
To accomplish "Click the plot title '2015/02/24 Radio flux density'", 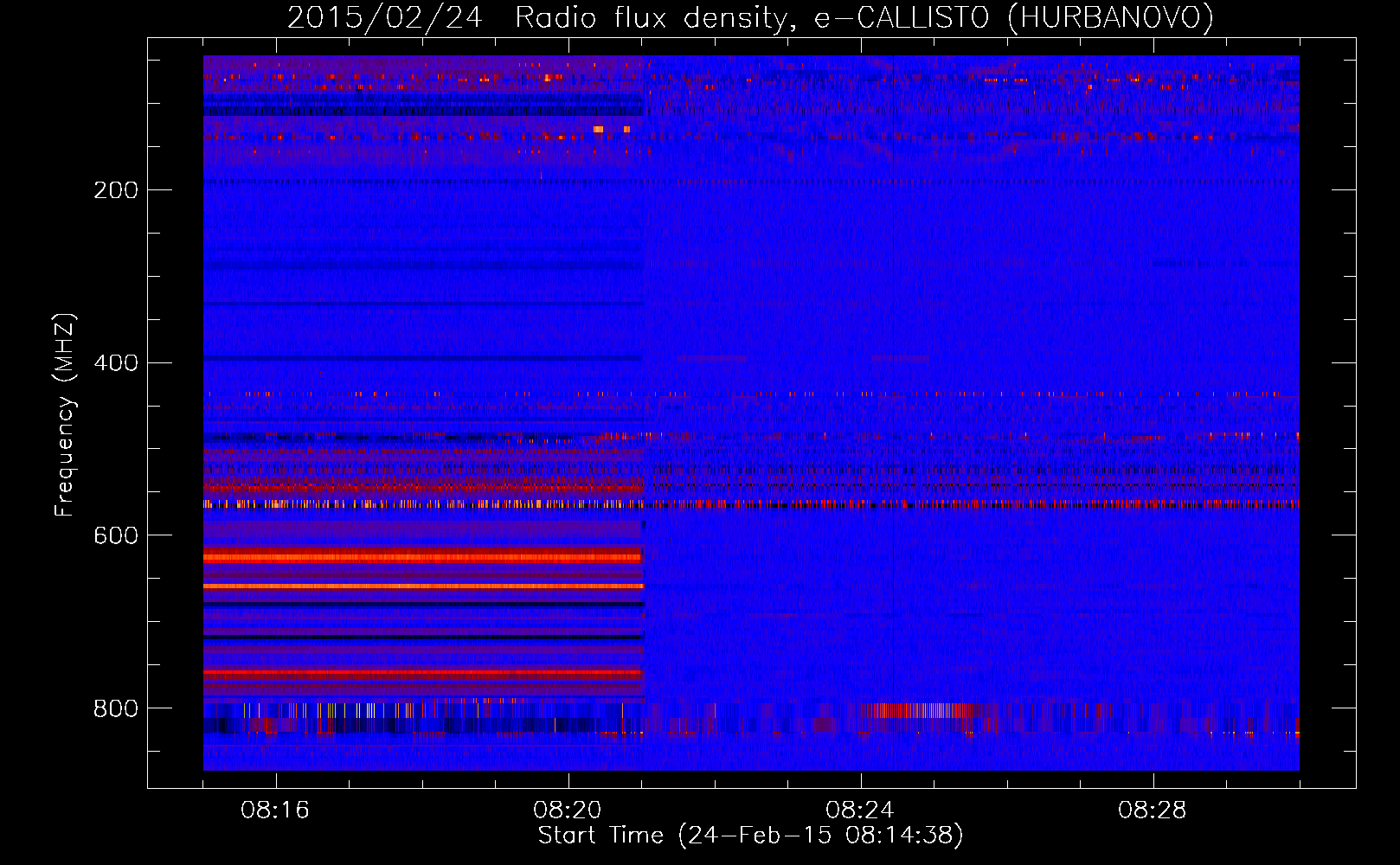I will click(x=750, y=17).
